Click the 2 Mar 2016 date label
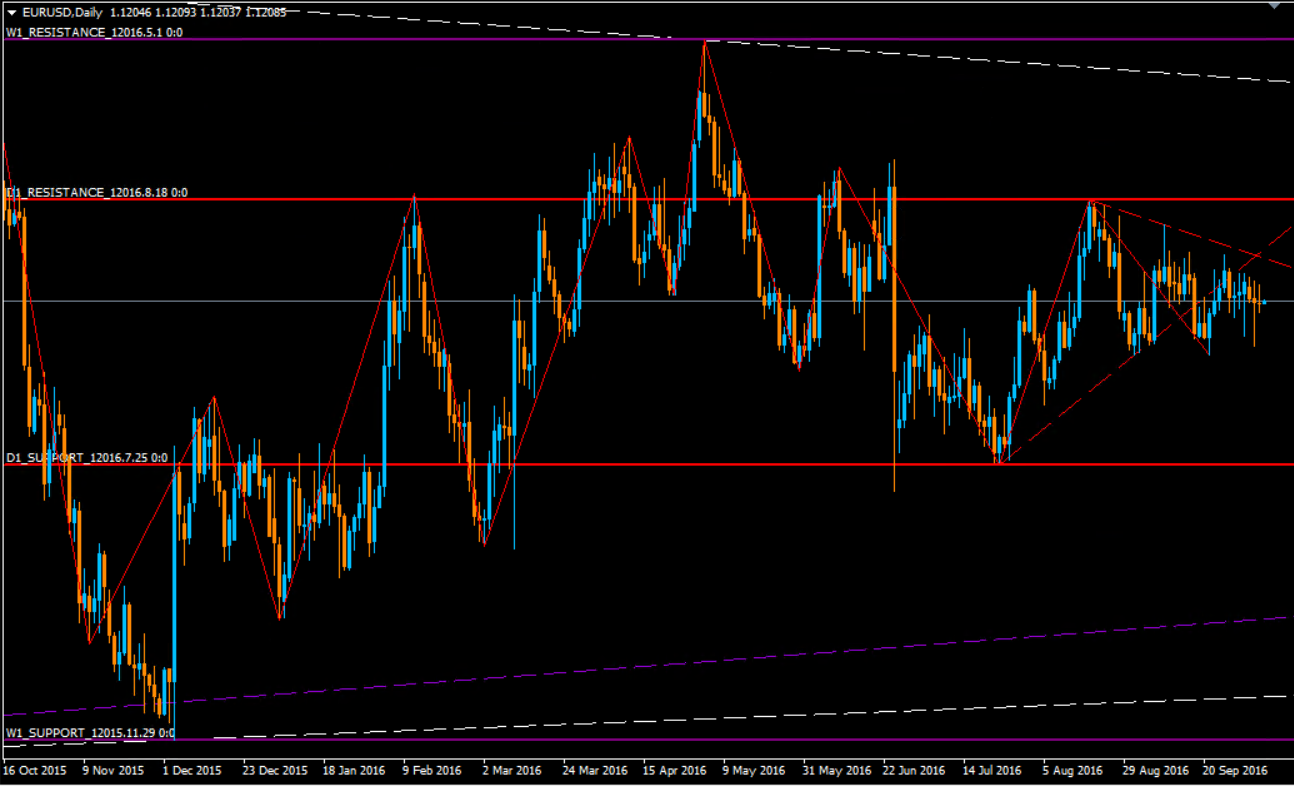 click(512, 771)
